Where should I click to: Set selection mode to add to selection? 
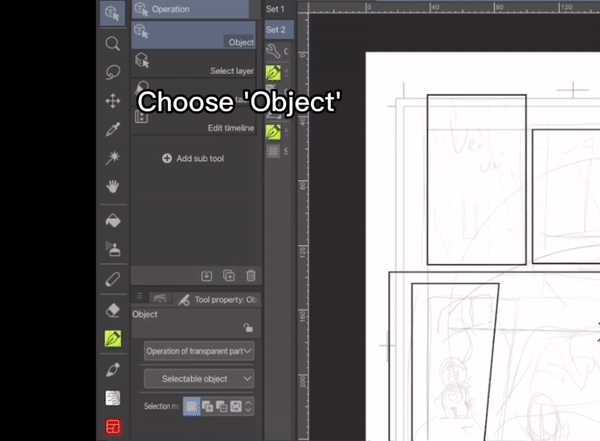pos(208,406)
